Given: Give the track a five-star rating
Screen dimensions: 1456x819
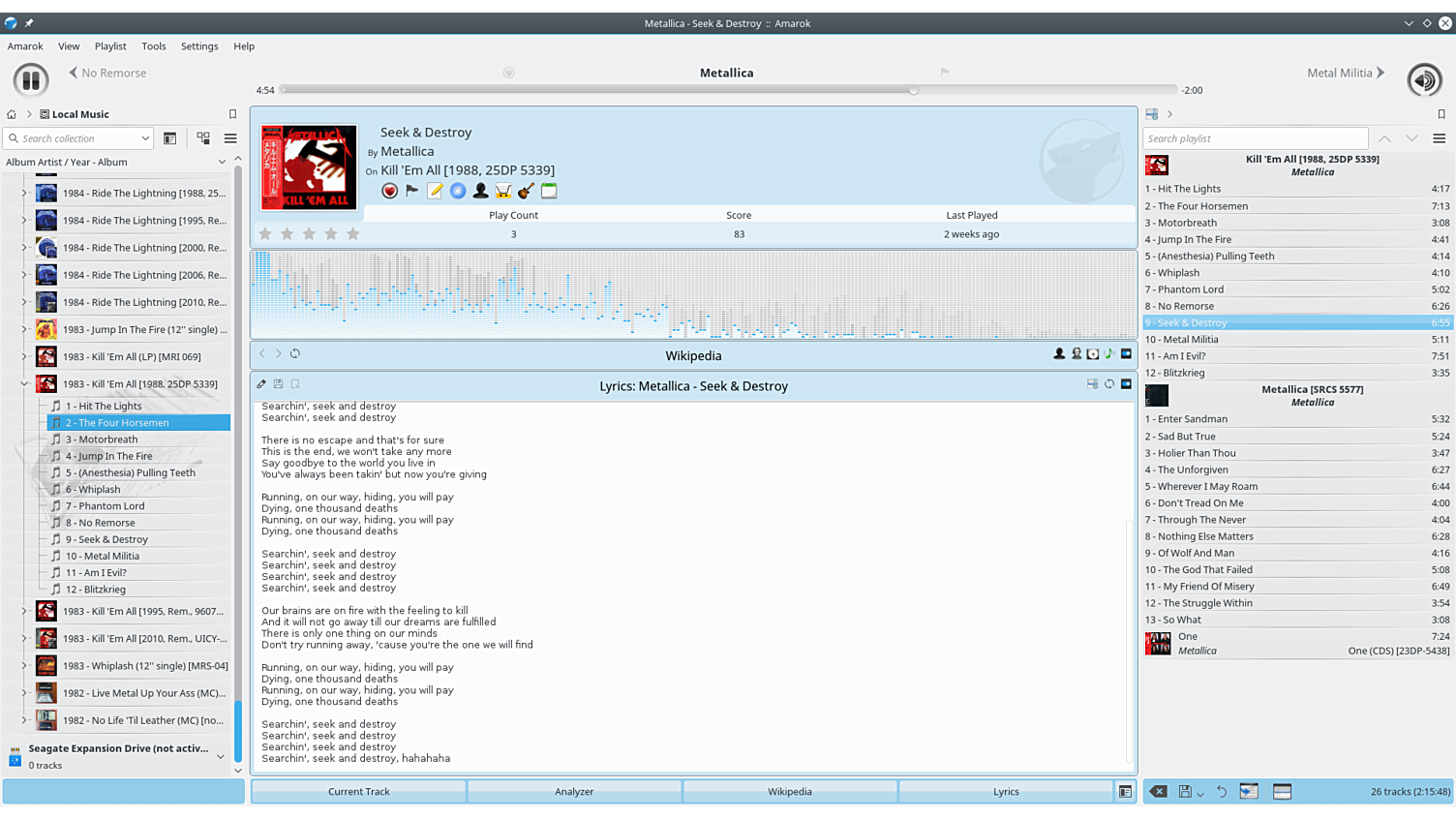Looking at the screenshot, I should point(353,234).
